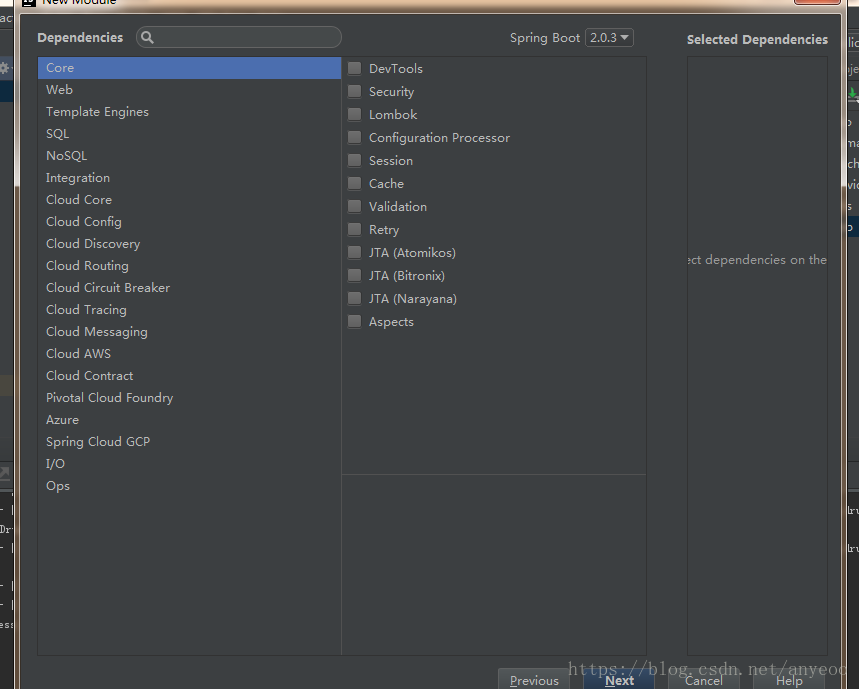
Task: Select the Web category
Action: [x=190, y=90]
